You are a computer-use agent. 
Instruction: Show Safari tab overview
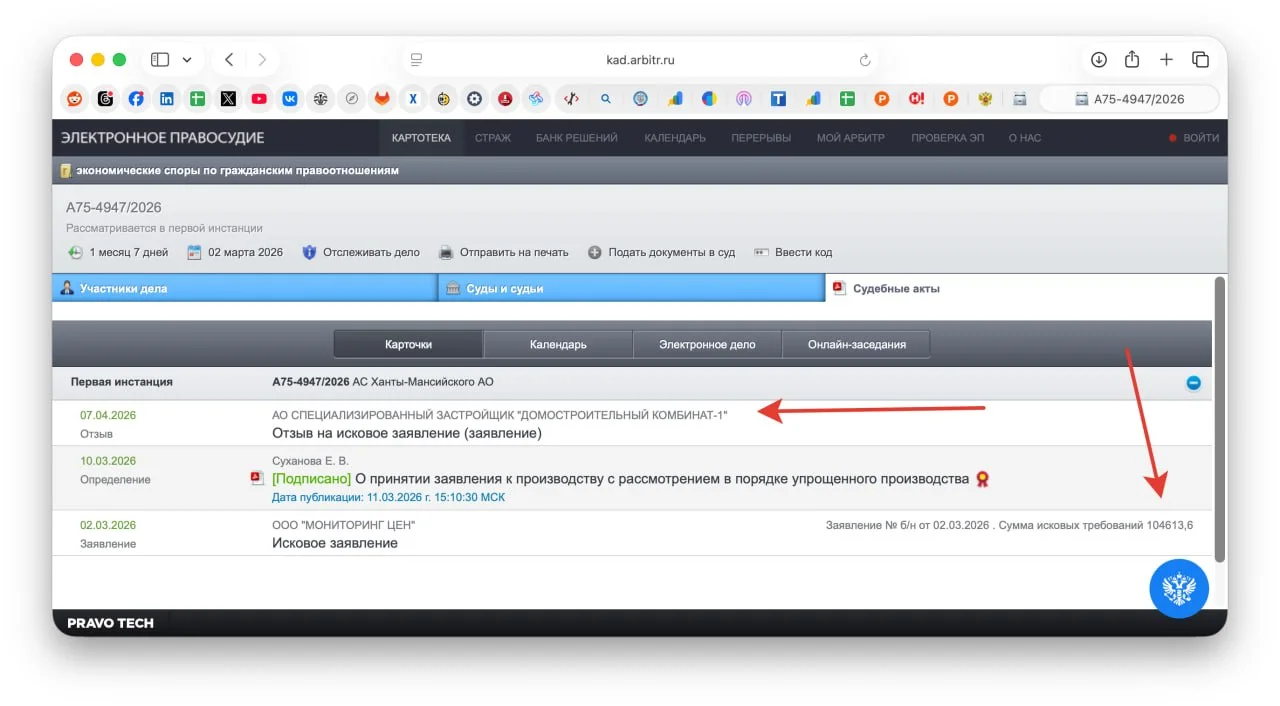click(x=1200, y=60)
